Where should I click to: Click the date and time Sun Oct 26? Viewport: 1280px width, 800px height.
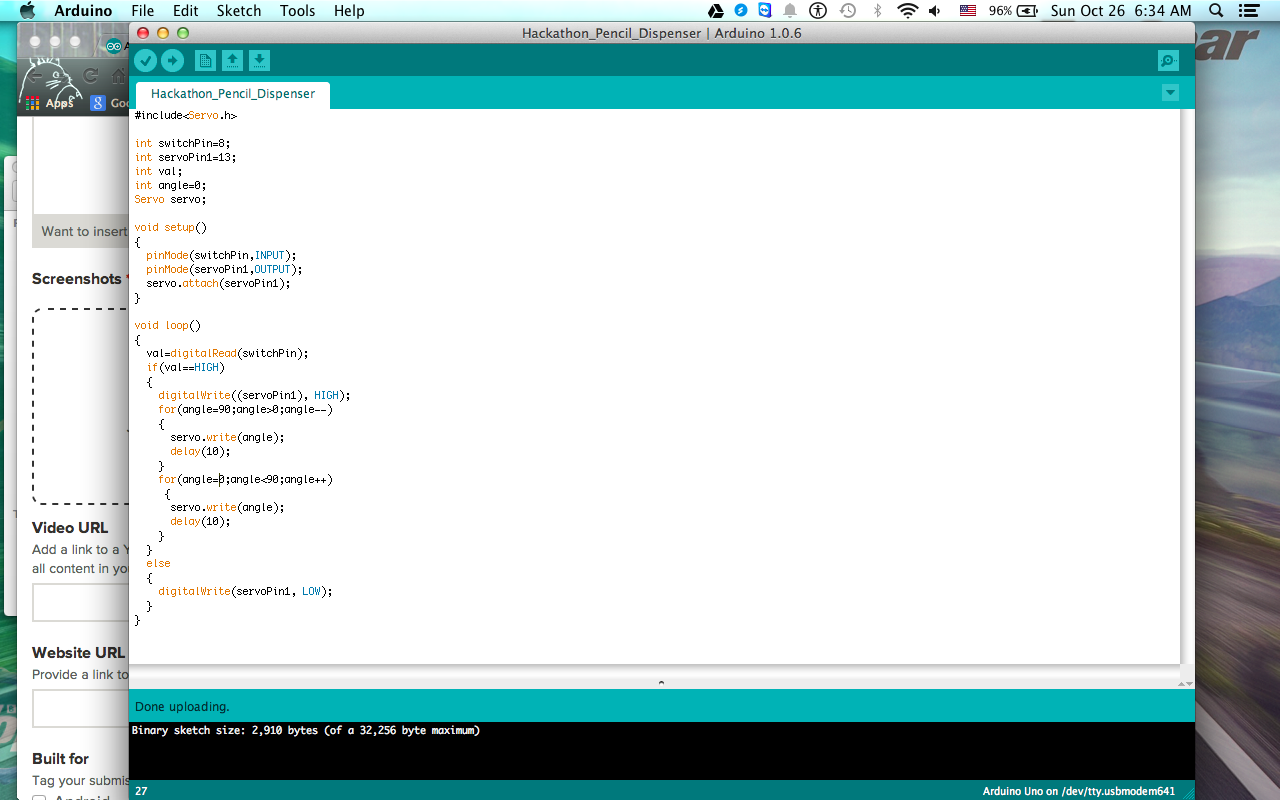coord(1121,11)
